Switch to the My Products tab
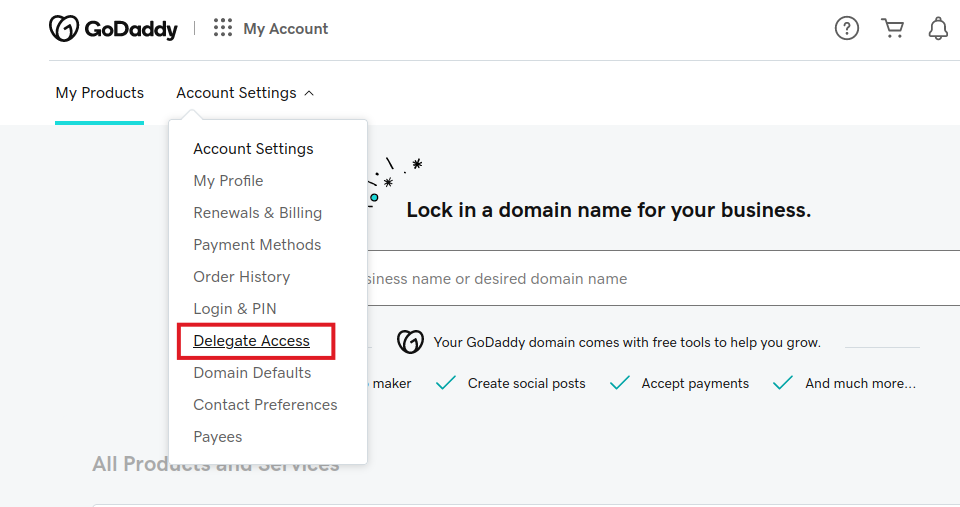Image resolution: width=960 pixels, height=507 pixels. (100, 93)
